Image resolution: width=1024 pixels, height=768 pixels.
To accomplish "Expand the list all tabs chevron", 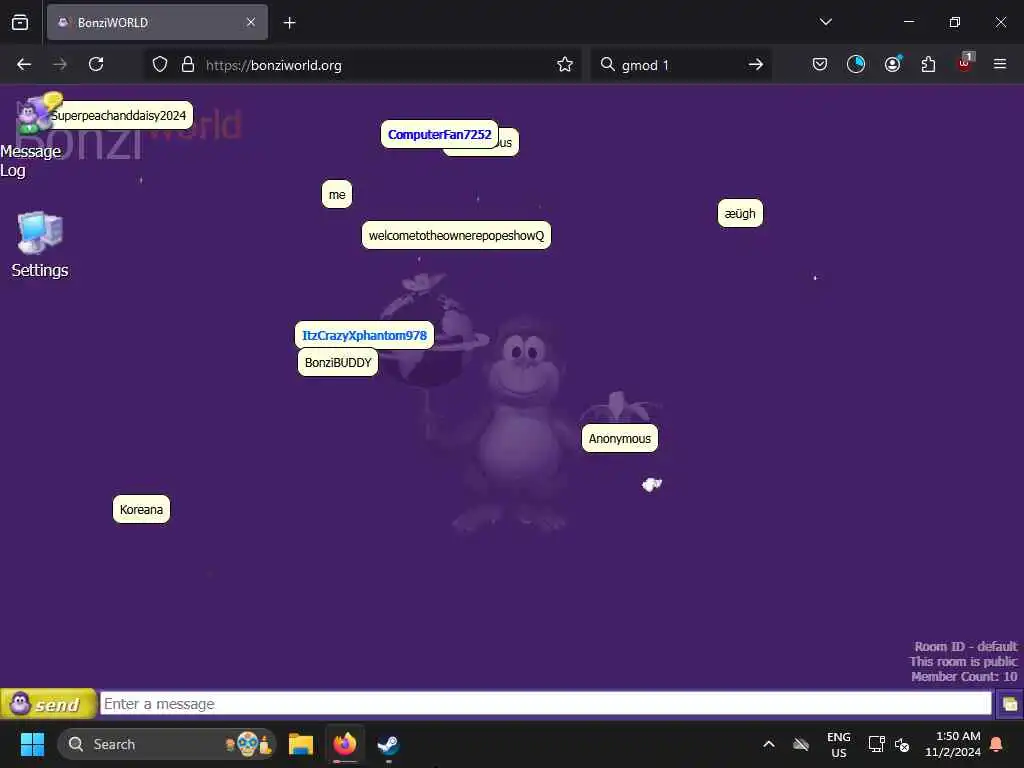I will 825,22.
